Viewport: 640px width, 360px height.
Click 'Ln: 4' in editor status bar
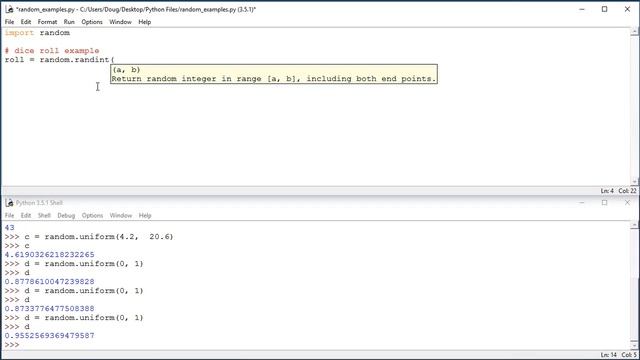pos(607,191)
